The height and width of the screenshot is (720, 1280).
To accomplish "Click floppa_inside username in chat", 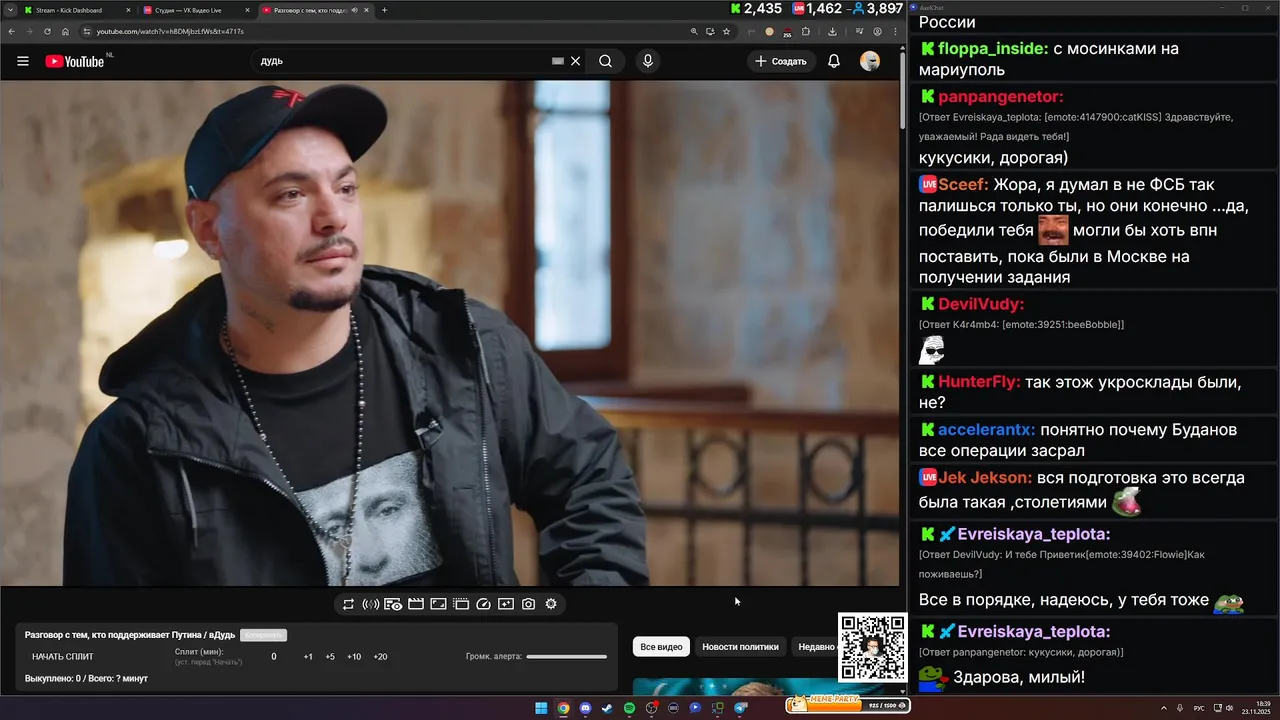I will pyautogui.click(x=992, y=48).
